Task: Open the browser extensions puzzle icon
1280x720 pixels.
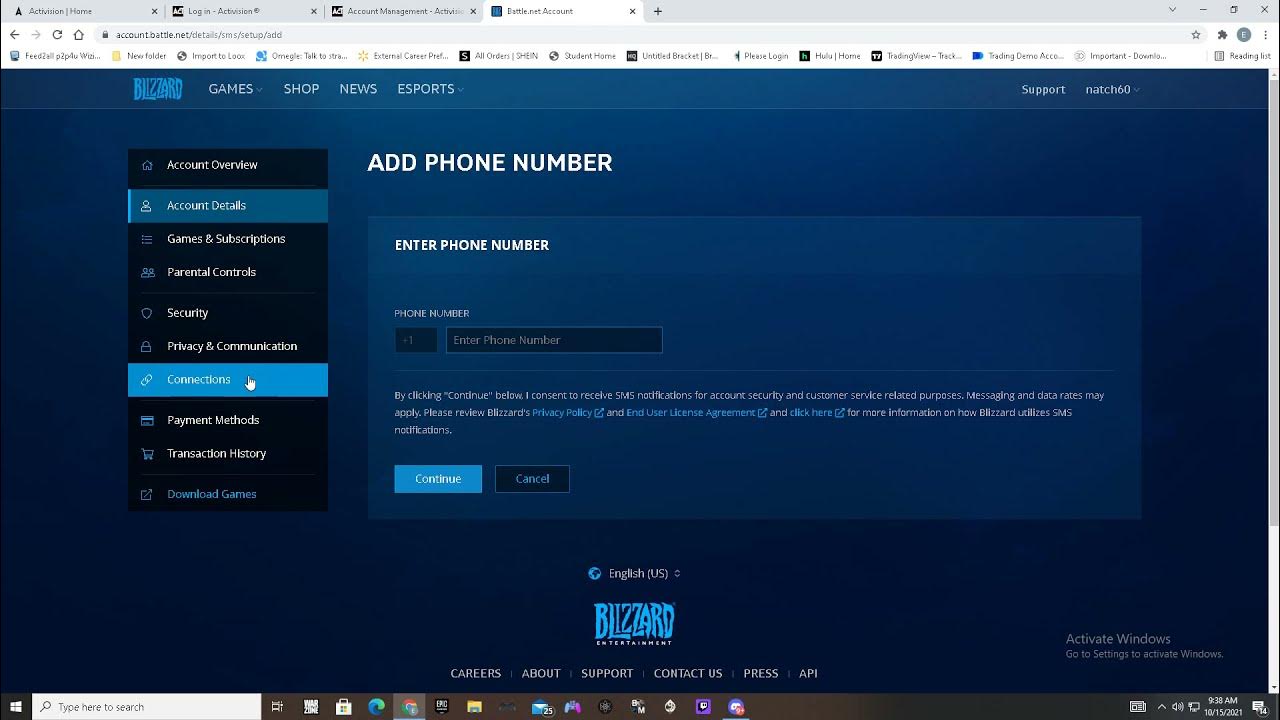Action: [x=1222, y=34]
